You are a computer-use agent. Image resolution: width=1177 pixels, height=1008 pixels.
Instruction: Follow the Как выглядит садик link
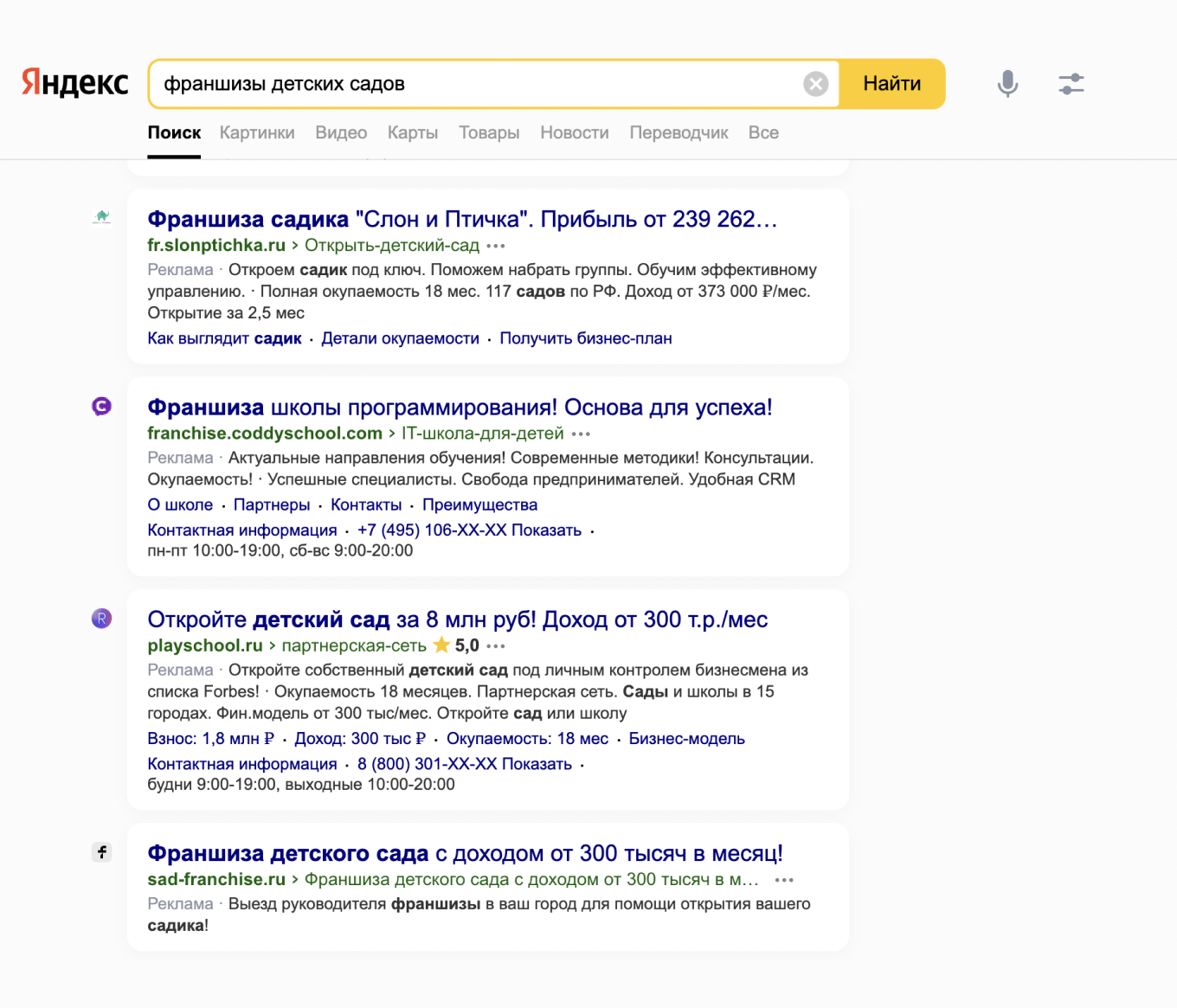click(x=224, y=338)
